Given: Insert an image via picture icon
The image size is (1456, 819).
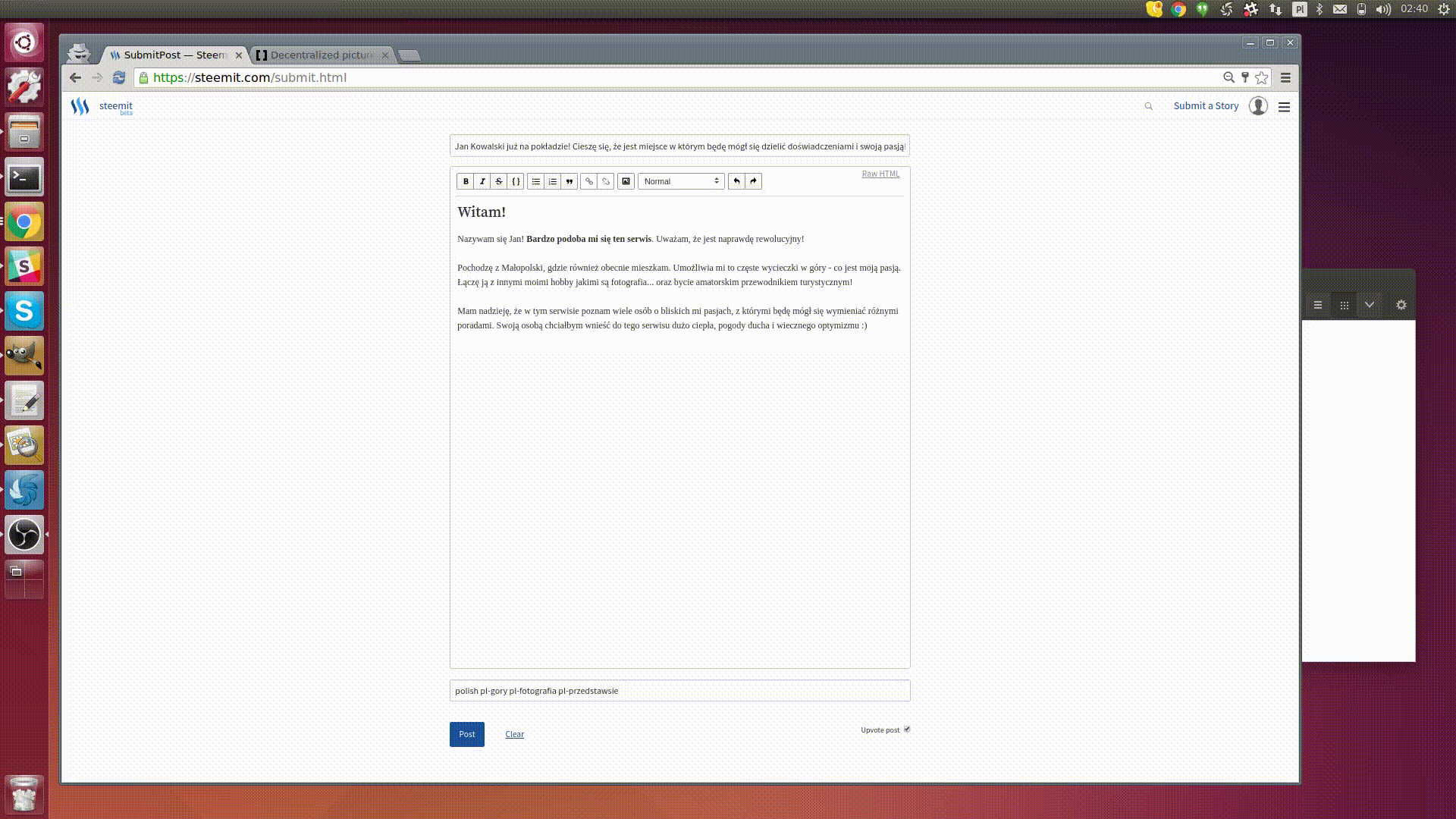Looking at the screenshot, I should [x=626, y=181].
